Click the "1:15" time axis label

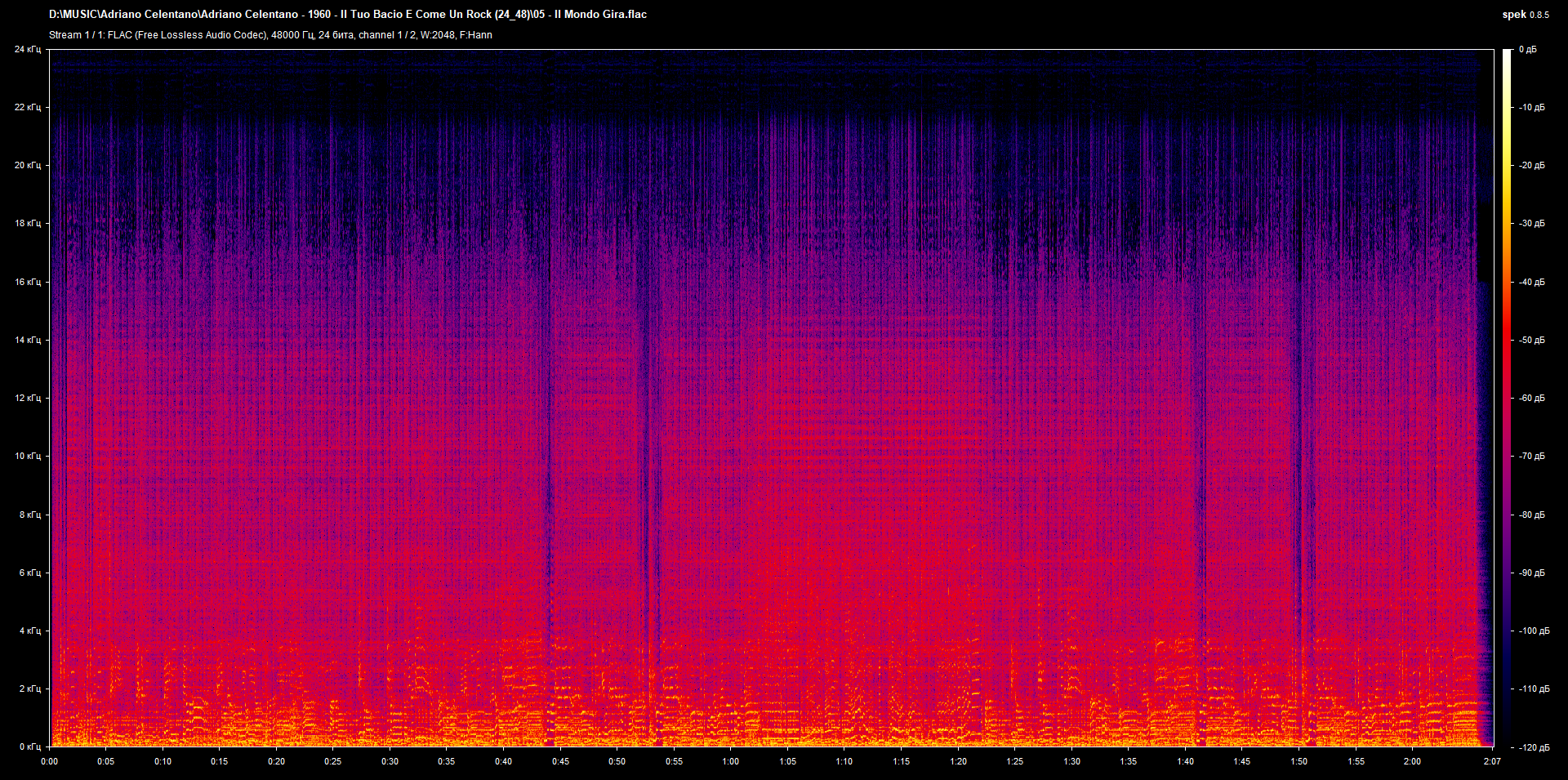click(x=902, y=762)
